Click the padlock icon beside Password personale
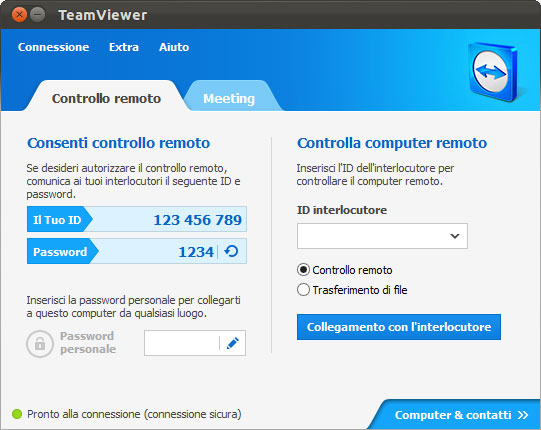The width and height of the screenshot is (541, 430). (40, 344)
